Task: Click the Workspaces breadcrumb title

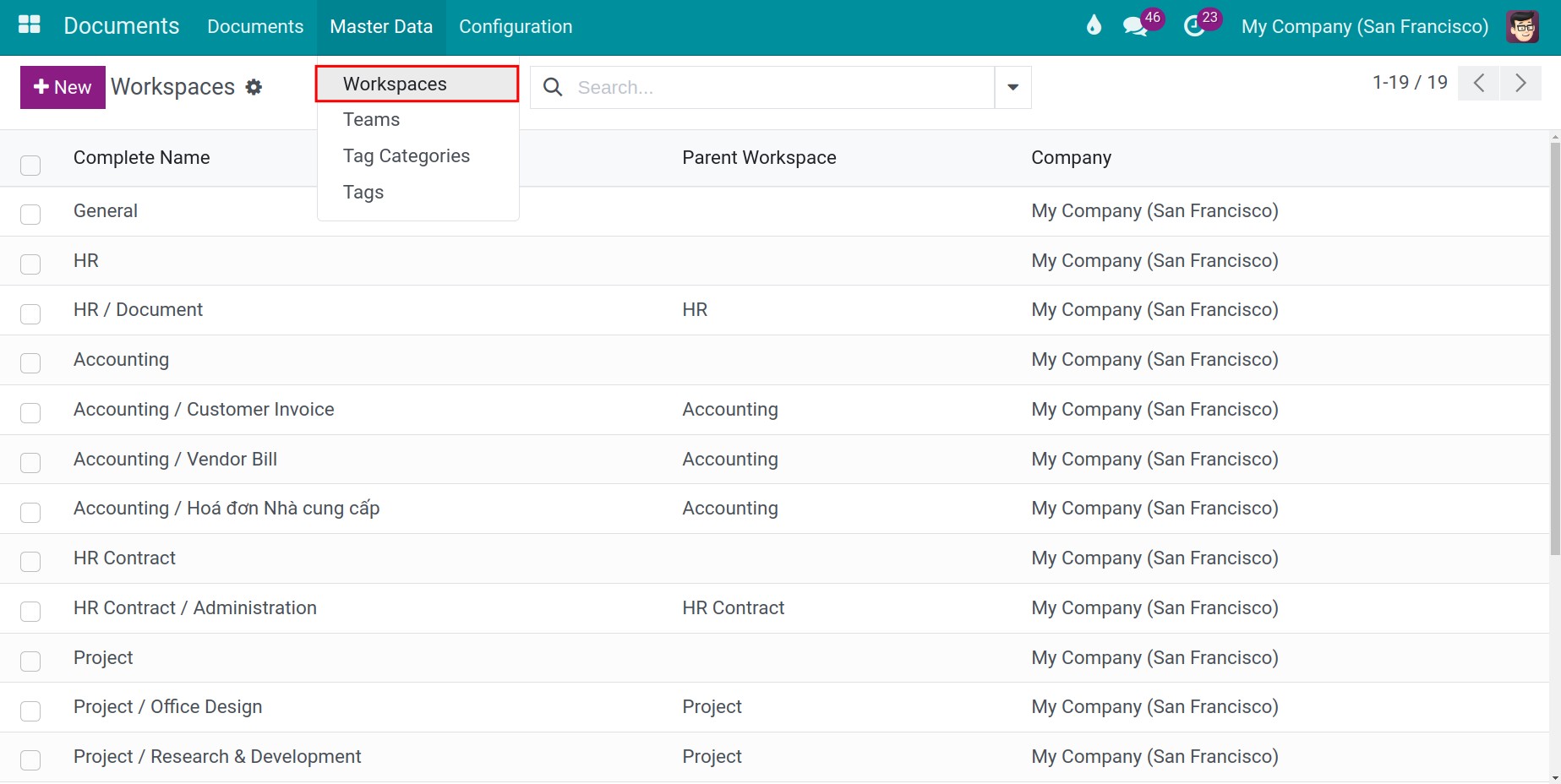Action: 172,87
